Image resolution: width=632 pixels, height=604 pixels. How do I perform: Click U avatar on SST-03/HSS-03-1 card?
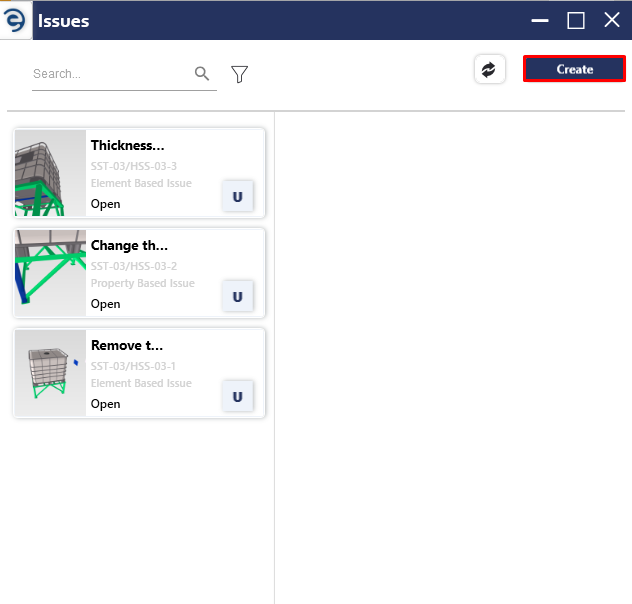(x=238, y=396)
